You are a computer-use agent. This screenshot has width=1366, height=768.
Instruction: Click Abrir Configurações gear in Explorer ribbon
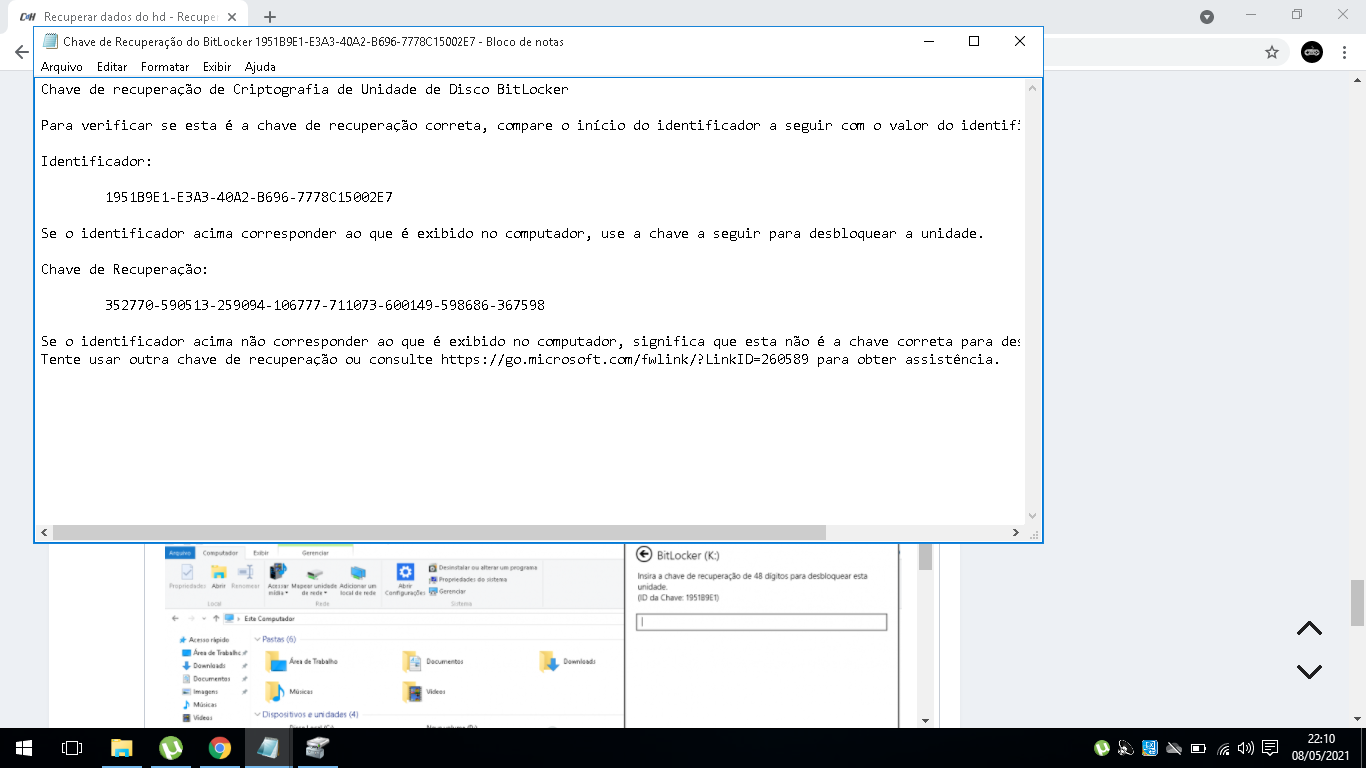(405, 580)
